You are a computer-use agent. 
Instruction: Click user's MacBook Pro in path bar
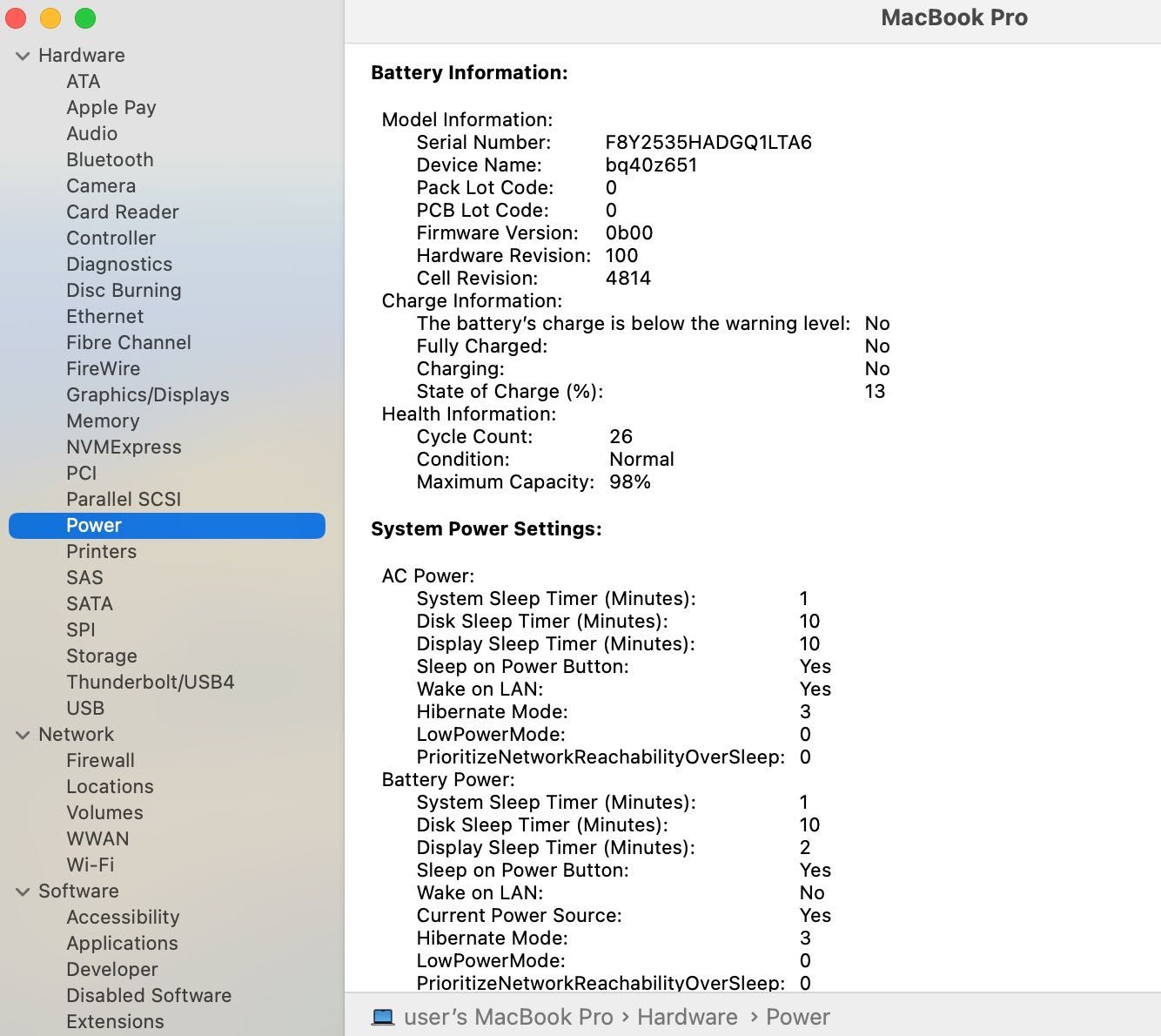508,1017
